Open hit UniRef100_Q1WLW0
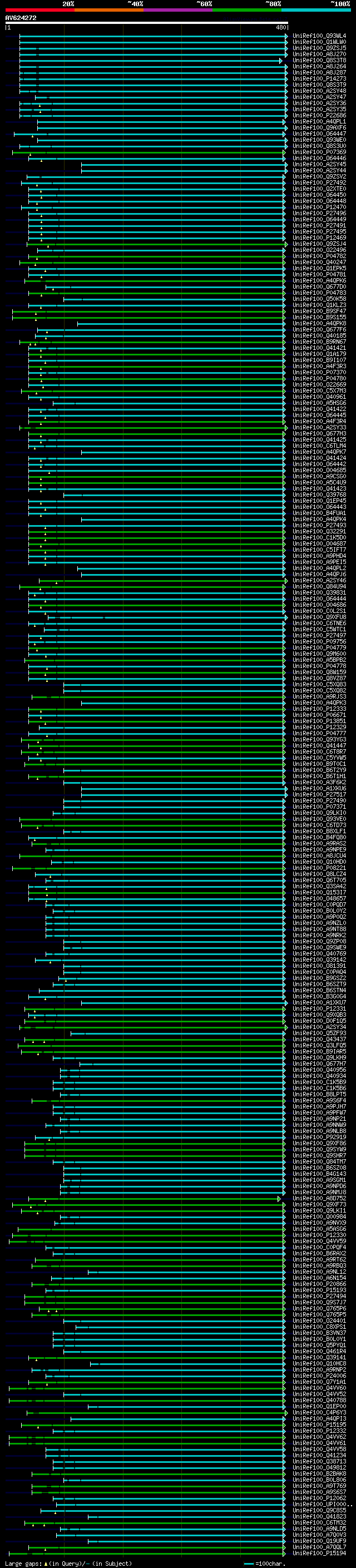 [319, 43]
